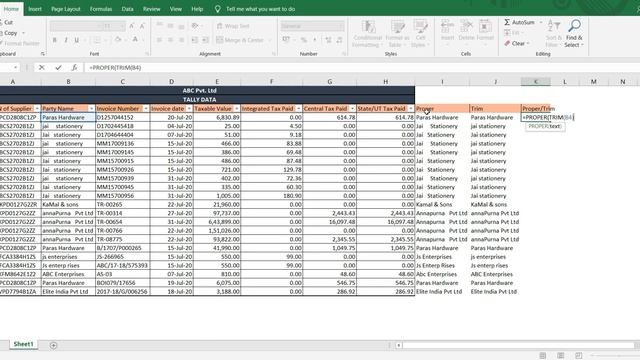640x360 pixels.
Task: Toggle Italic formatting
Action: (66, 40)
